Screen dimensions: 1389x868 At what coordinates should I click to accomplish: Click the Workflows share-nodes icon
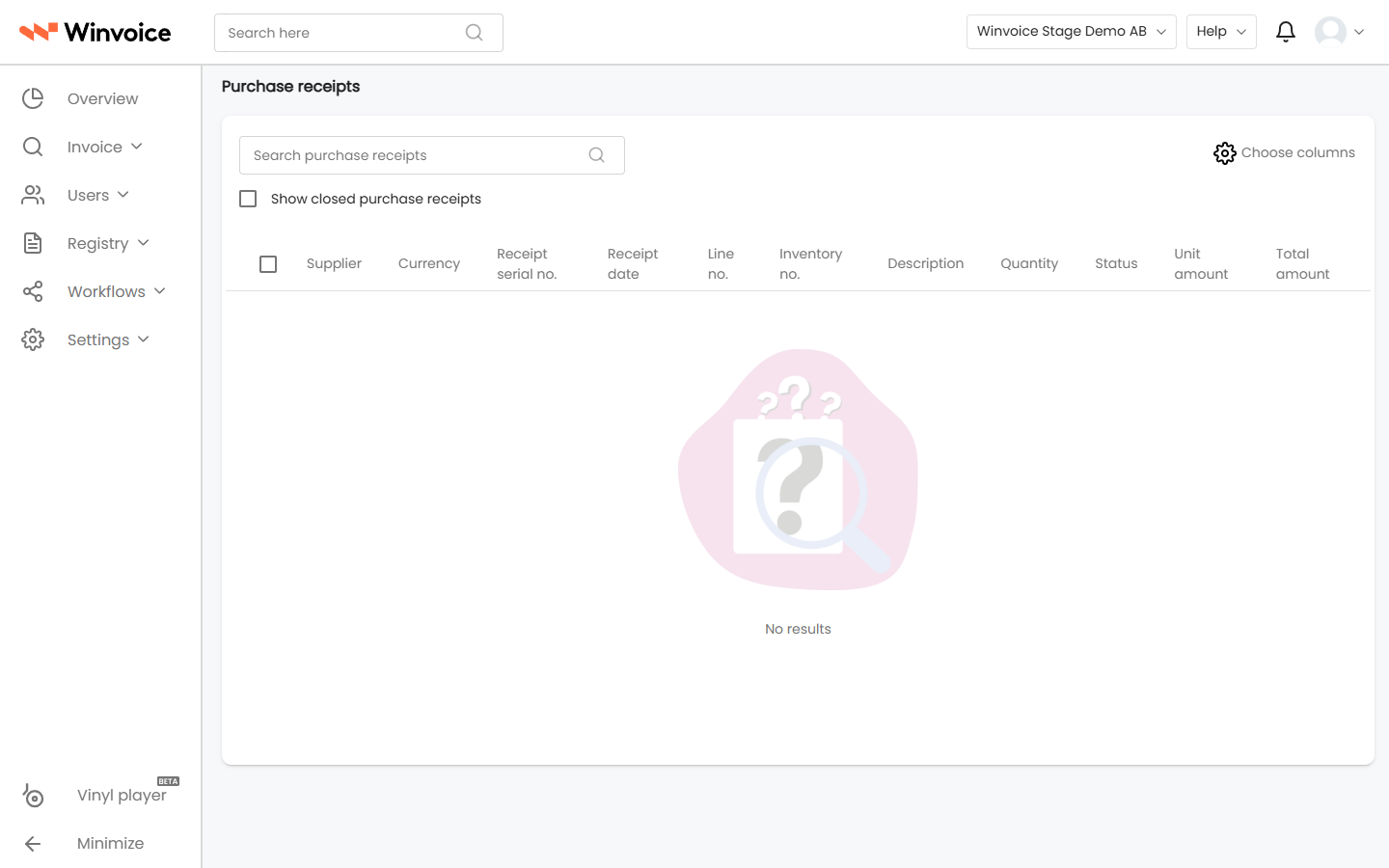[33, 291]
